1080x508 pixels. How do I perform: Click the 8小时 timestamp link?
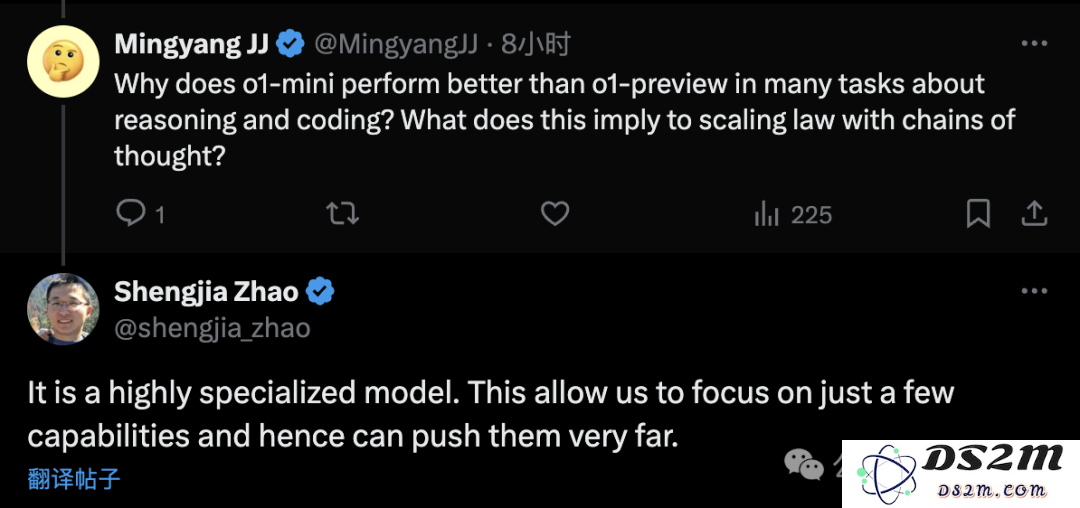[536, 45]
